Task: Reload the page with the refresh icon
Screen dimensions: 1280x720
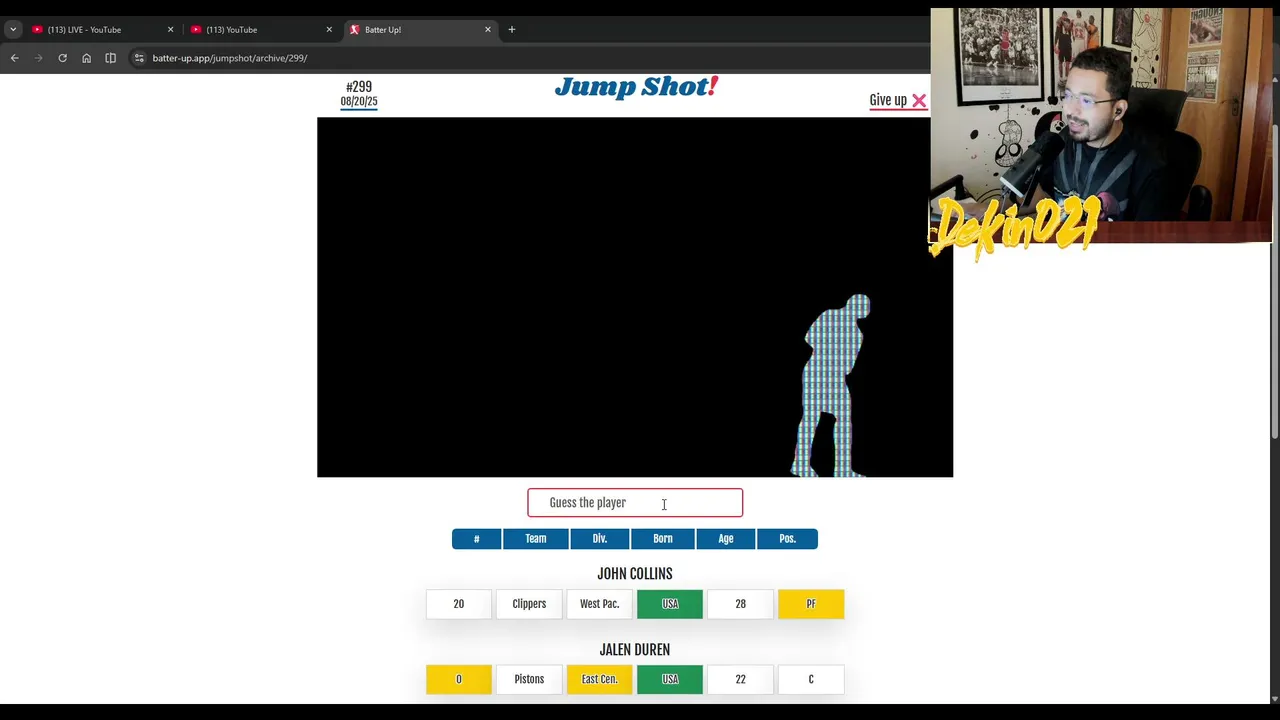Action: point(62,58)
